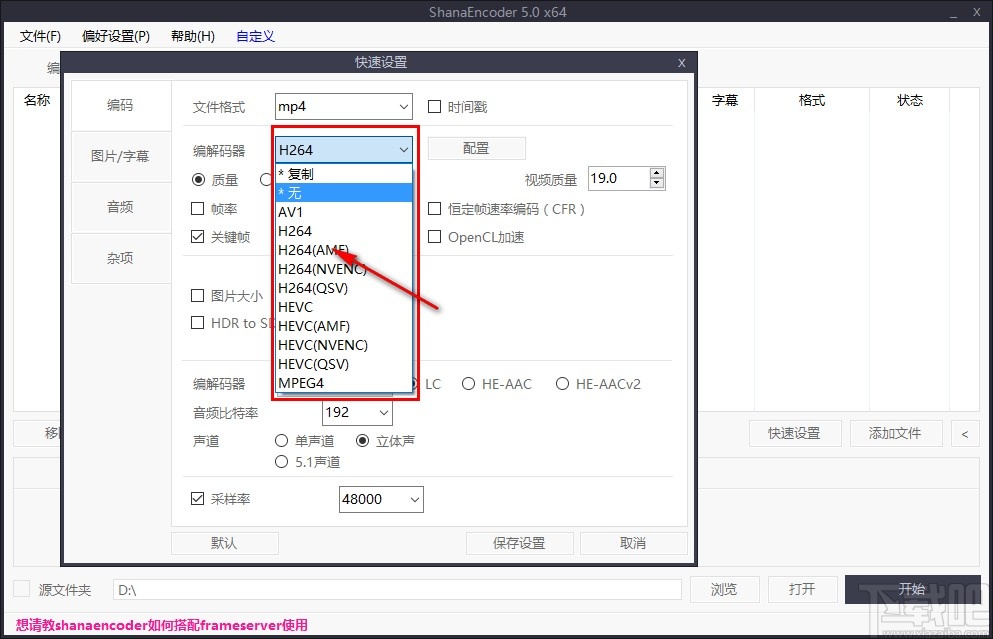Decrease 视频质量 with the down stepper arrow
This screenshot has width=993, height=639.
657,184
